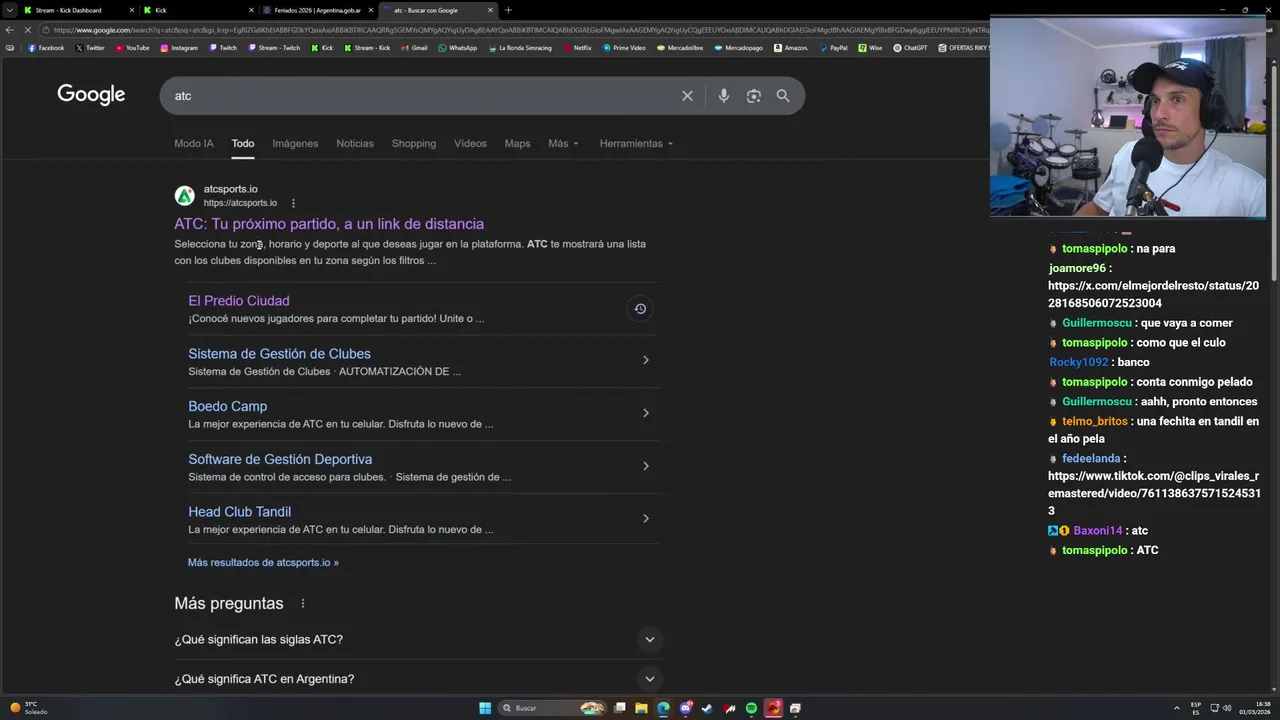Image resolution: width=1280 pixels, height=720 pixels.
Task: Open the Mercadolibre bookmark
Action: pos(681,48)
